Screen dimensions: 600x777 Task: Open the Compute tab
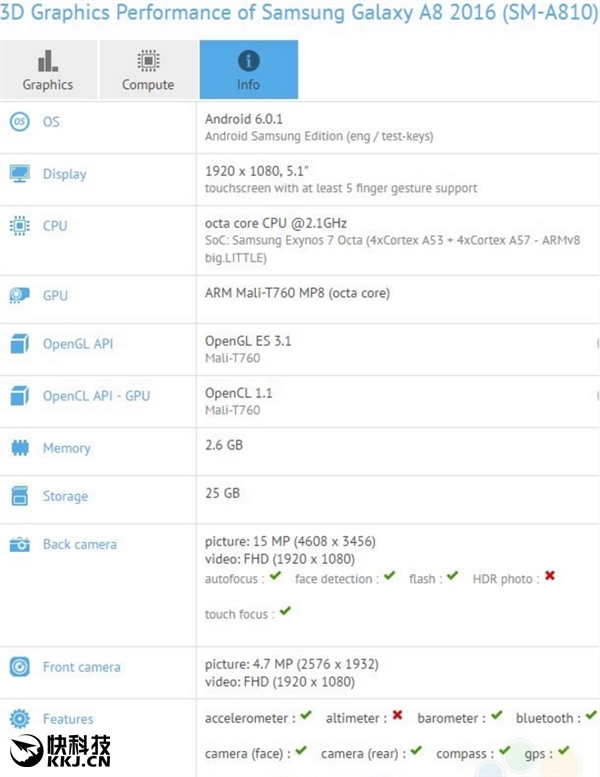pos(148,70)
